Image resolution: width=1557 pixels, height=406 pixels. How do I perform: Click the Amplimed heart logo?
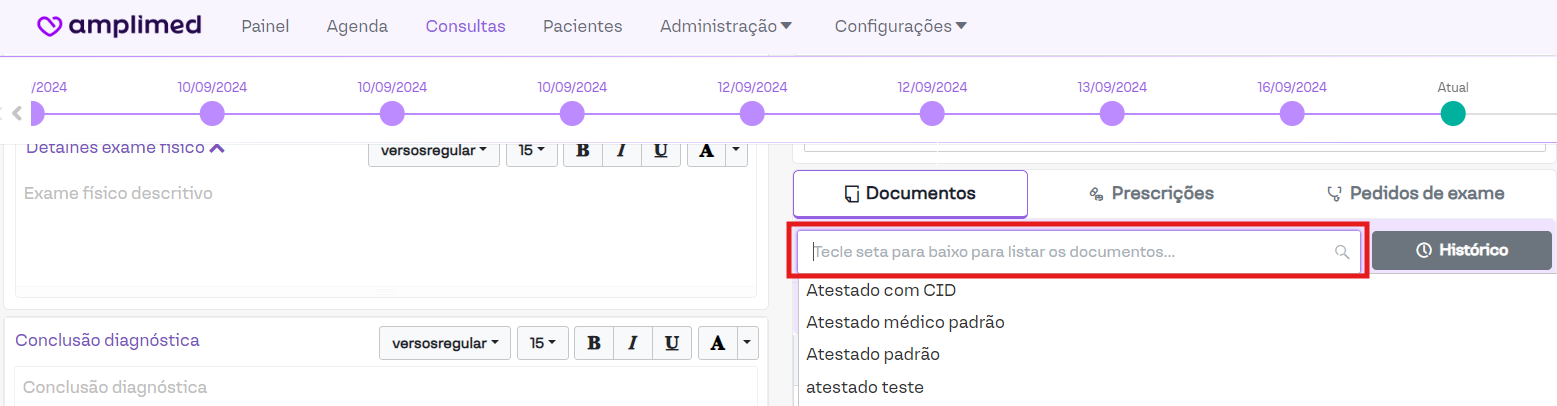pyautogui.click(x=49, y=26)
